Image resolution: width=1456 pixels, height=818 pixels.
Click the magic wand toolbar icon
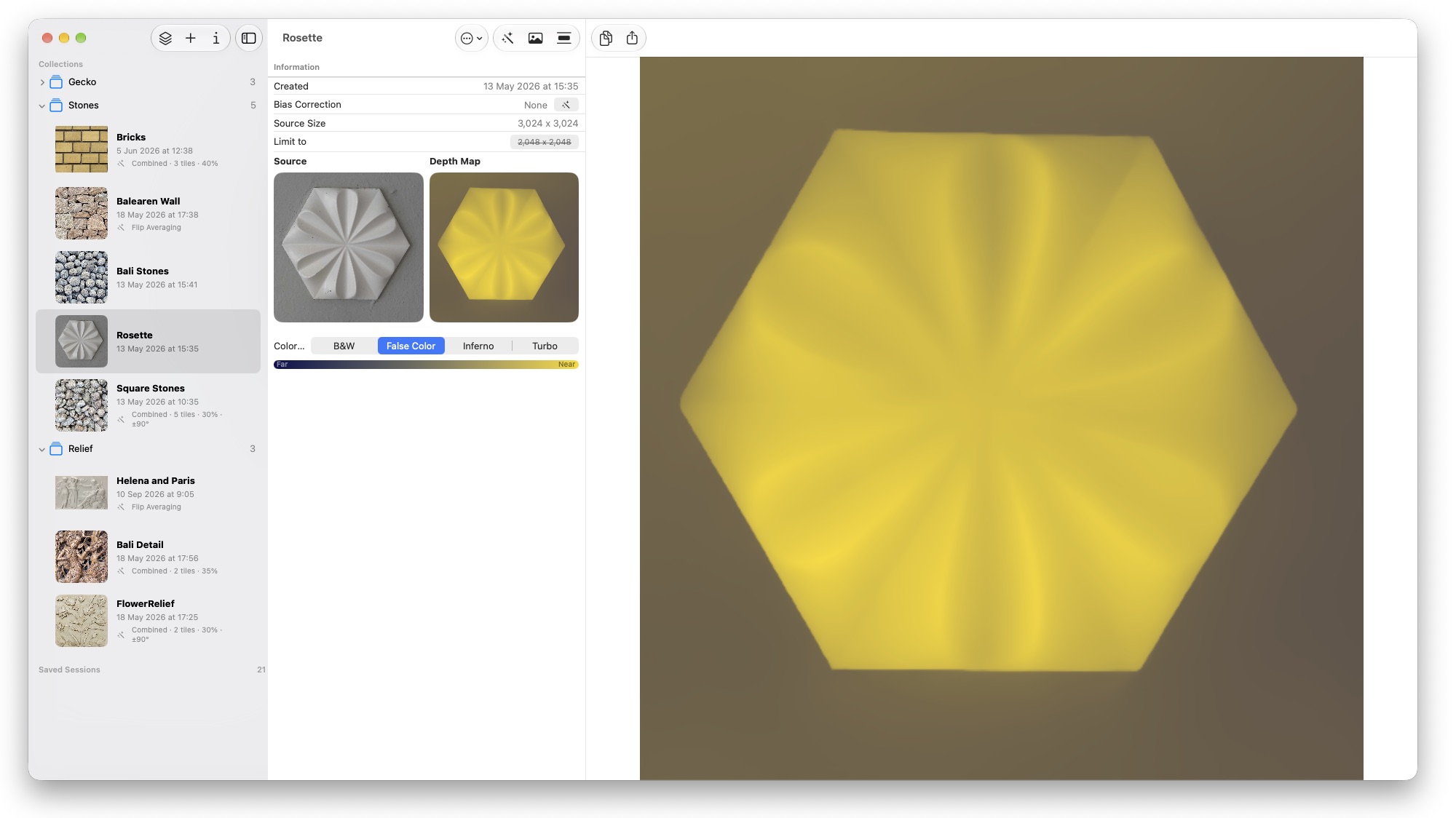(x=507, y=39)
